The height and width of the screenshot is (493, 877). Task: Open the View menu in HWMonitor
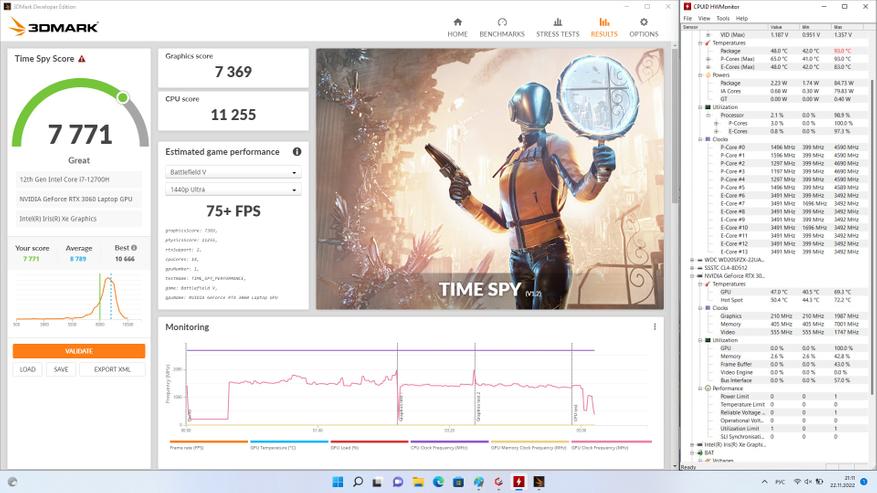click(x=704, y=18)
